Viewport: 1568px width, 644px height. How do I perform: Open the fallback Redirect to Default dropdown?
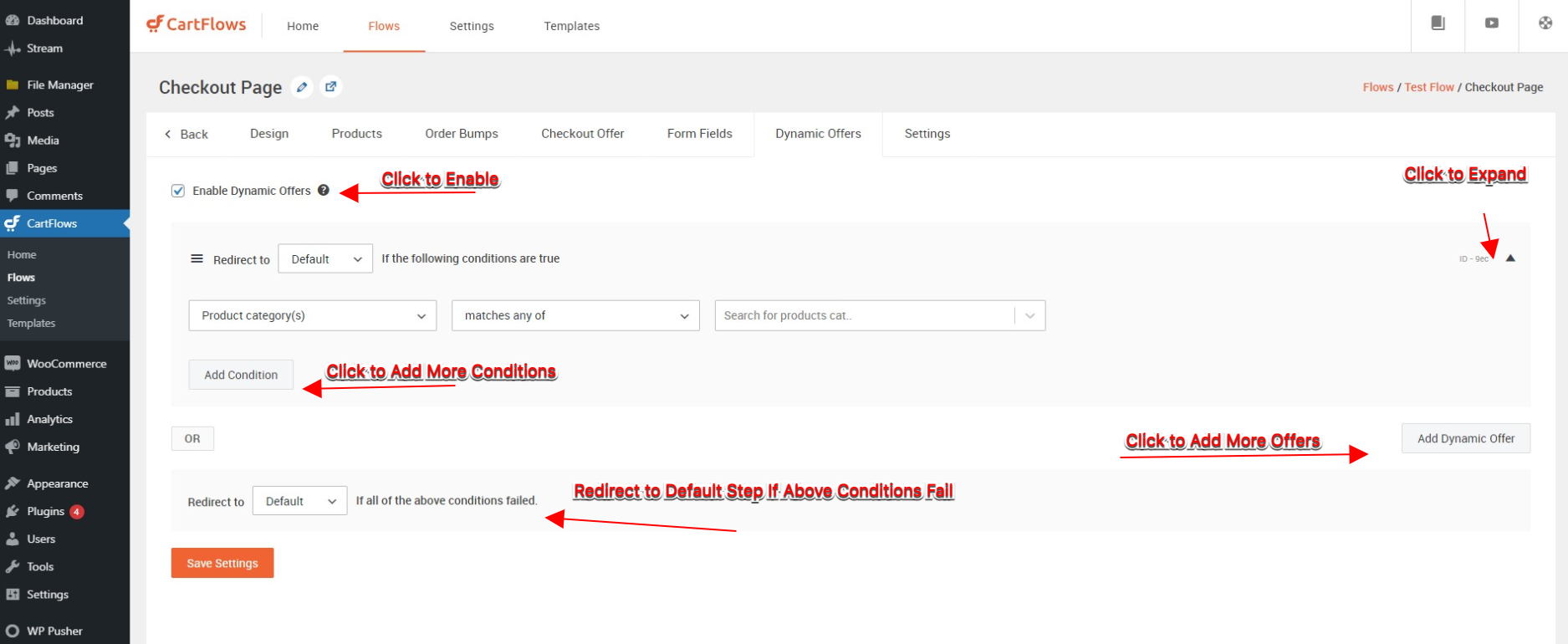299,501
